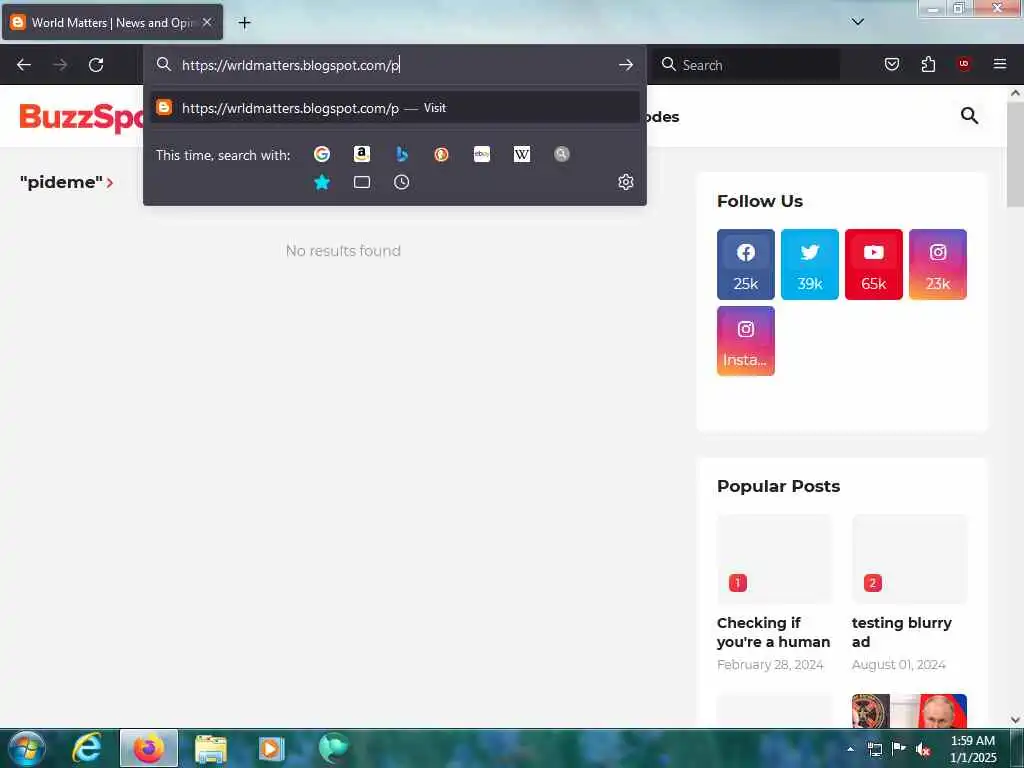
Task: Search this time with Amazon icon
Action: click(x=362, y=154)
